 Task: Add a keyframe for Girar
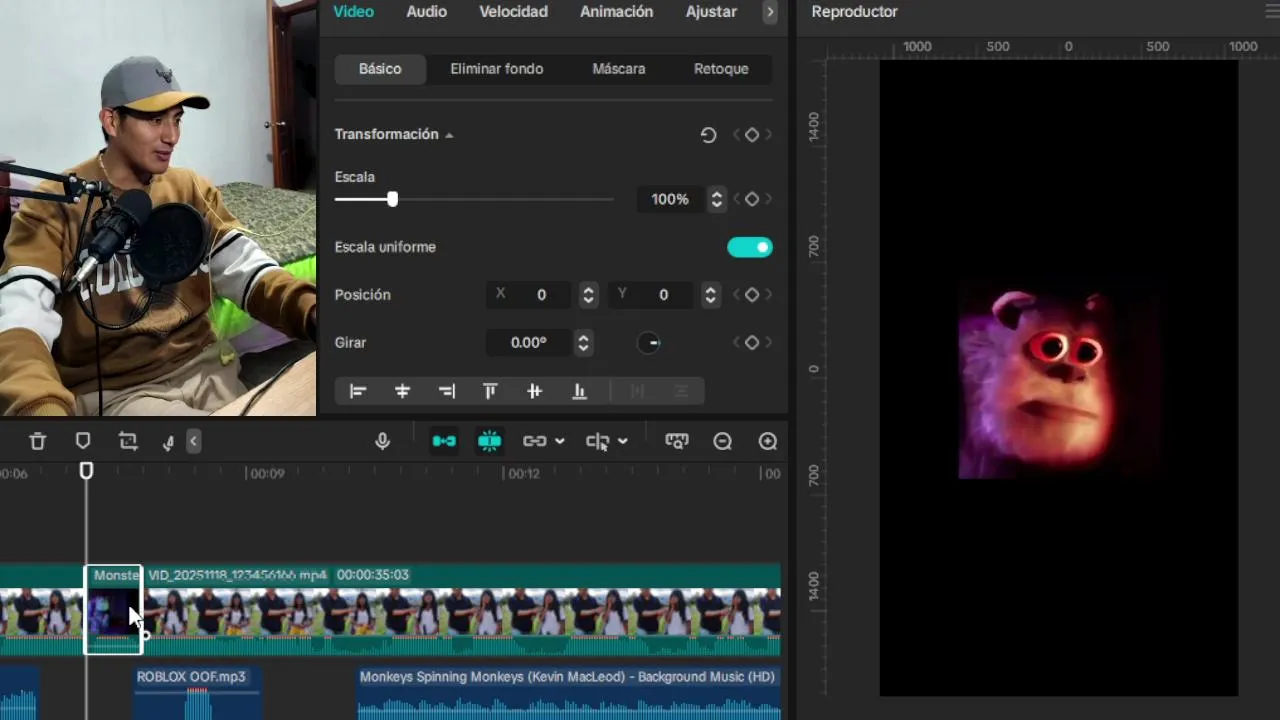pos(752,342)
